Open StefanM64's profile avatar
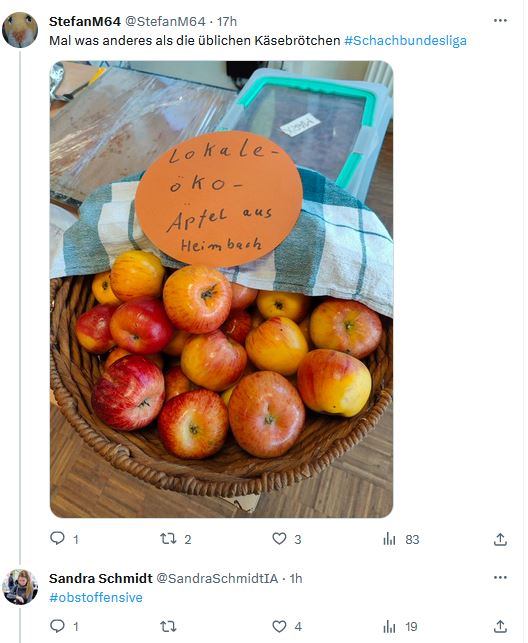 (20, 30)
